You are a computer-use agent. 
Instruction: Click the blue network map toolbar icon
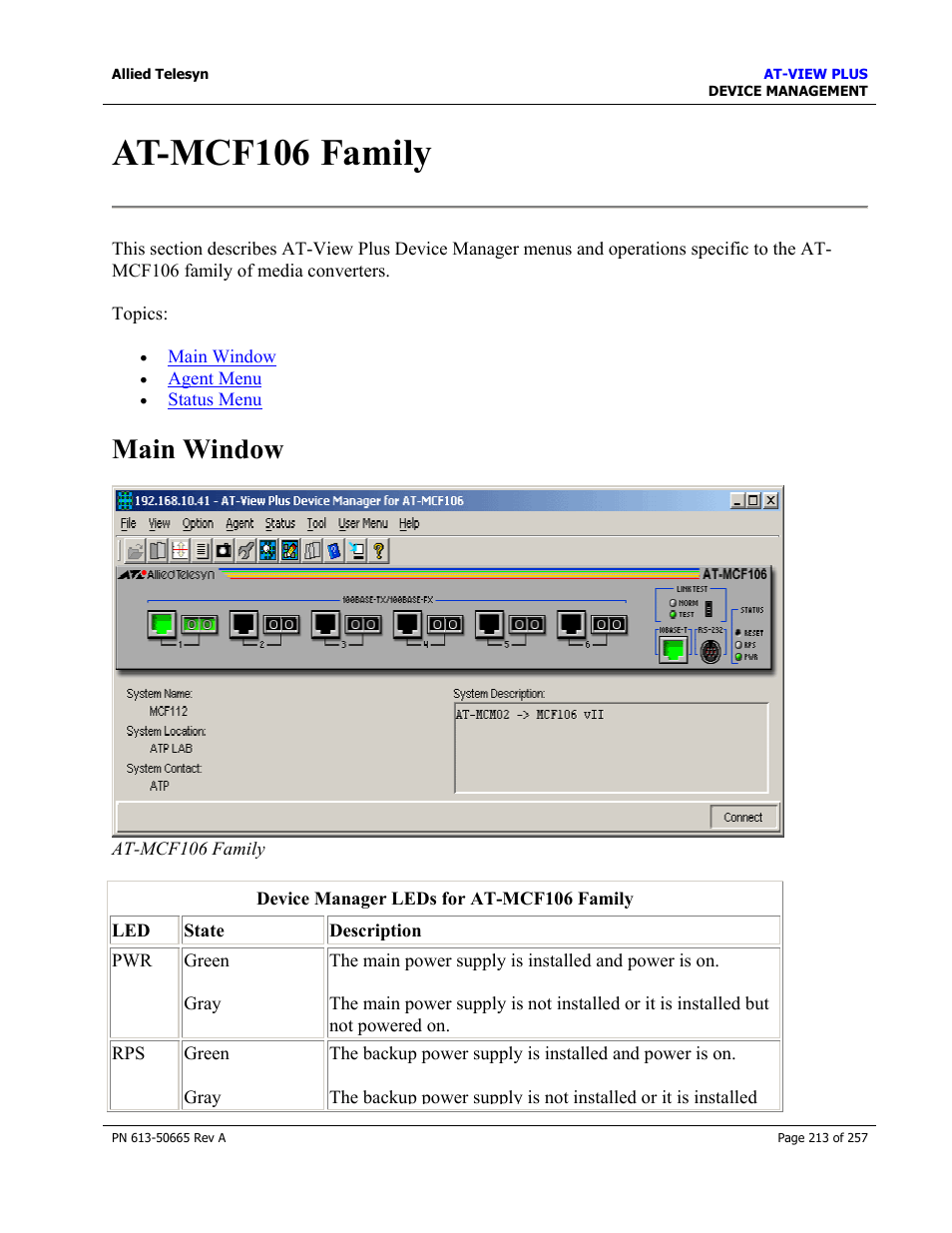pyautogui.click(x=267, y=550)
